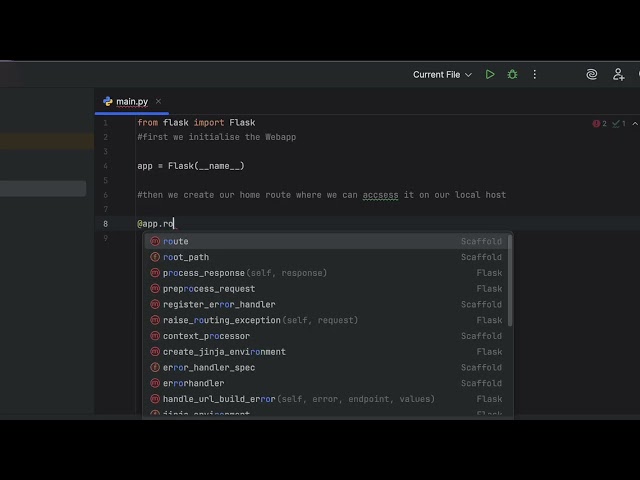Select the route completion suggestion
The height and width of the screenshot is (480, 640).
[x=327, y=241]
